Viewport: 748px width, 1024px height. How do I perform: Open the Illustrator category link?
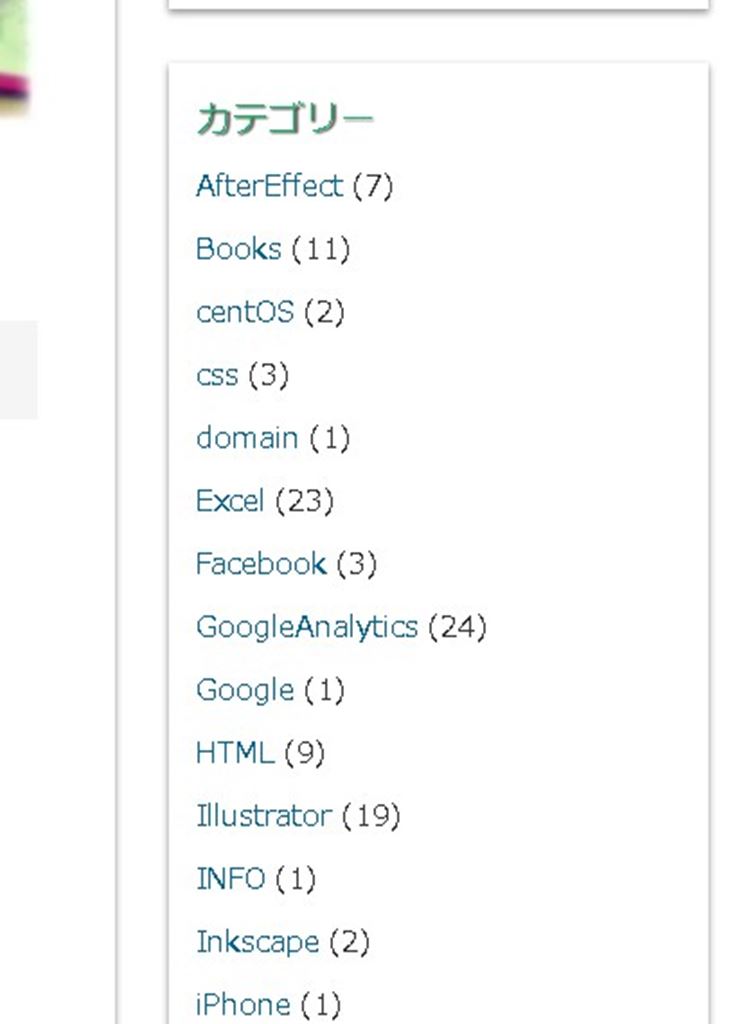click(263, 816)
